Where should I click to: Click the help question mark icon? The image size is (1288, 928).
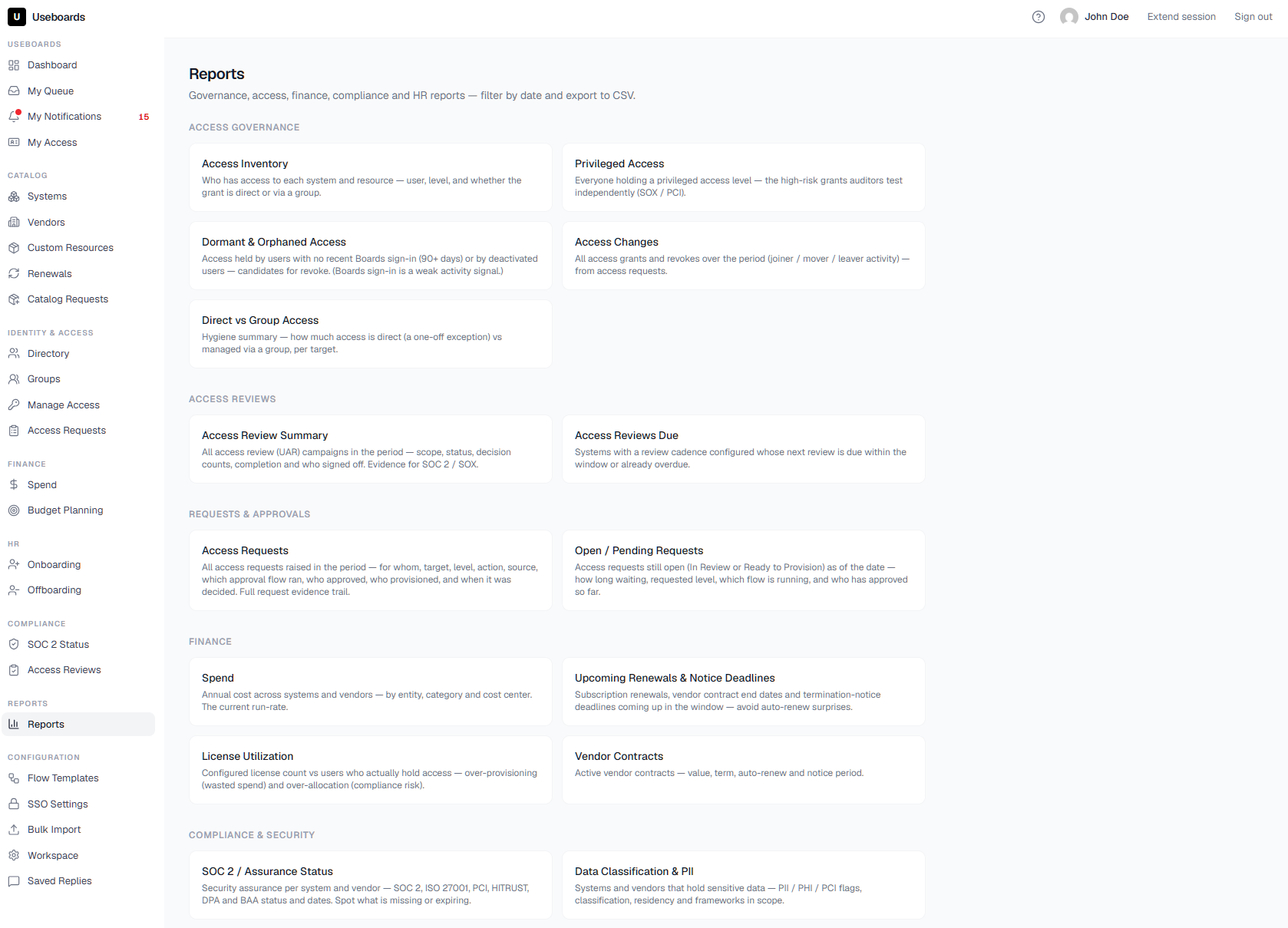click(1039, 17)
